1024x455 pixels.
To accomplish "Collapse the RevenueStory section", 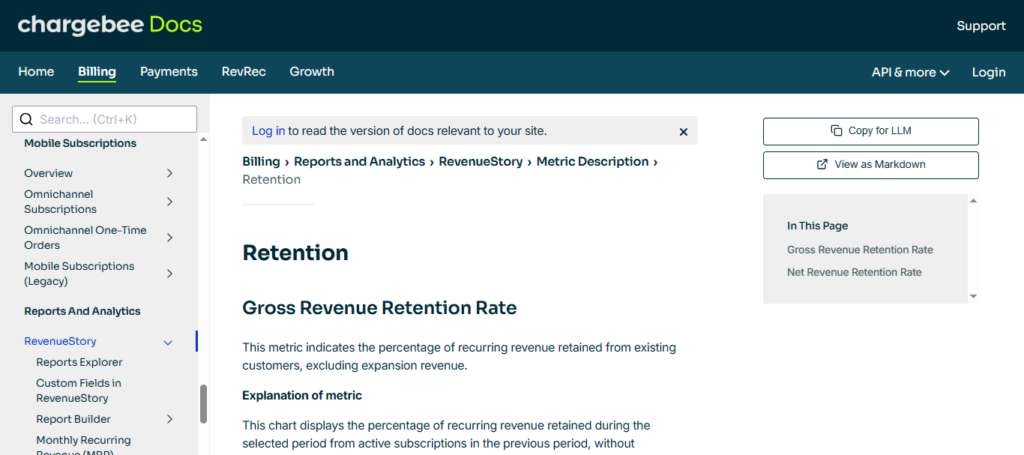I will 168,342.
